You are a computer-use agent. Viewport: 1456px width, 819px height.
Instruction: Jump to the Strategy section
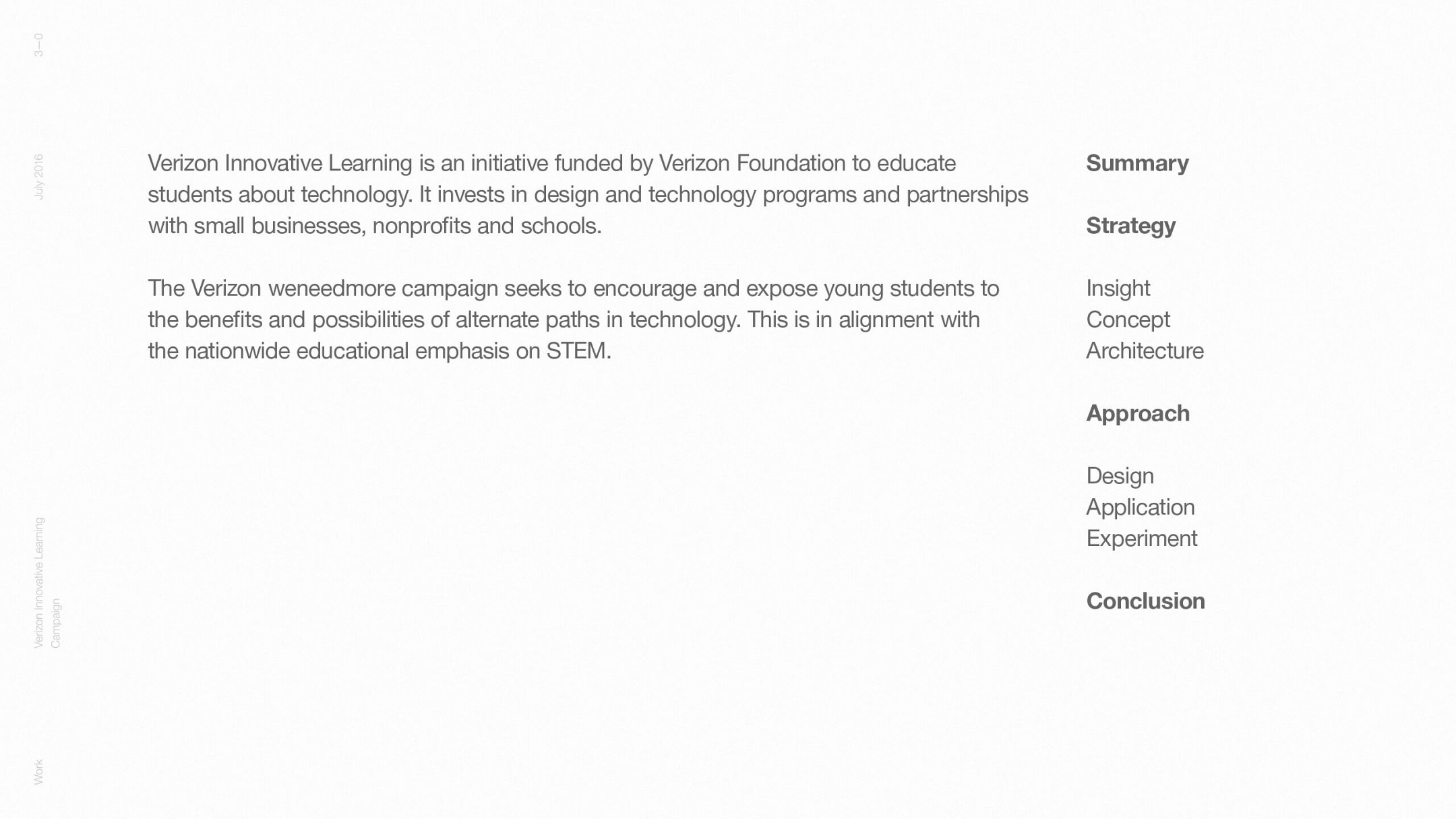coord(1130,226)
